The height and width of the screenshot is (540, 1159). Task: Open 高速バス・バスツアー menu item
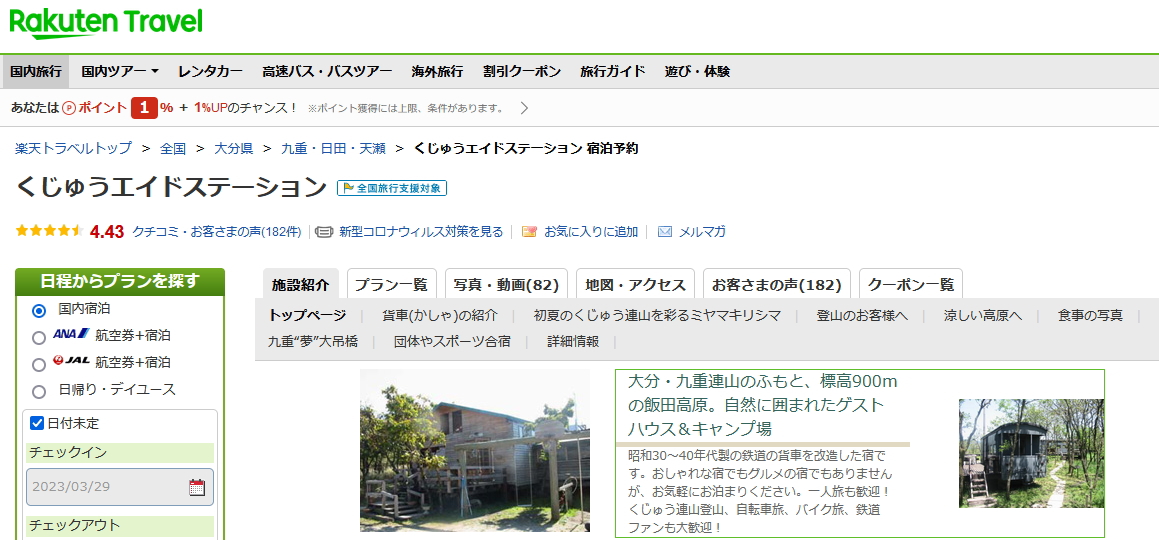point(327,72)
